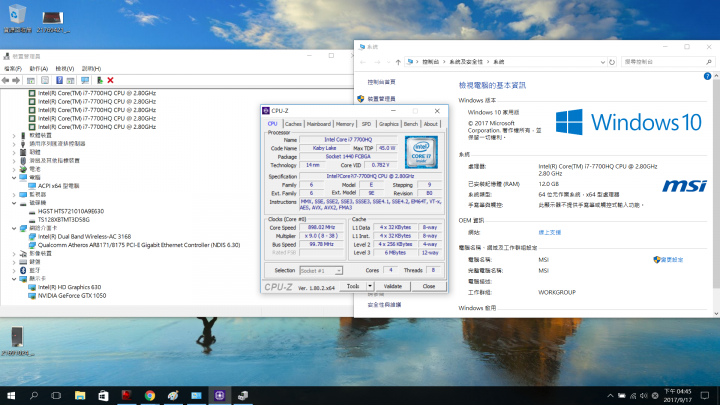Open address bar history dropdown in System window
The width and height of the screenshot is (720, 405).
(x=602, y=62)
